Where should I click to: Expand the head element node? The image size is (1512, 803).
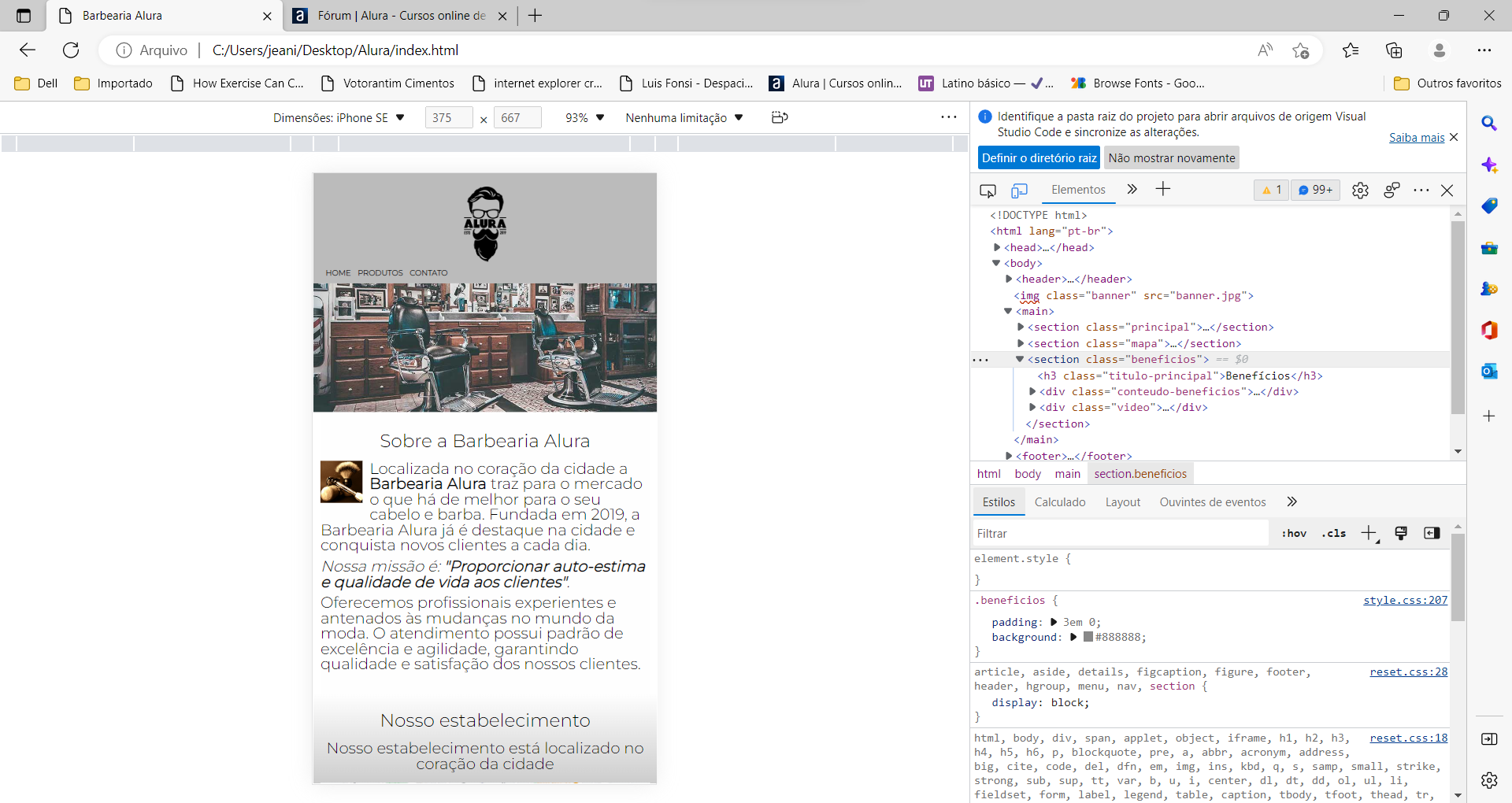coord(997,247)
